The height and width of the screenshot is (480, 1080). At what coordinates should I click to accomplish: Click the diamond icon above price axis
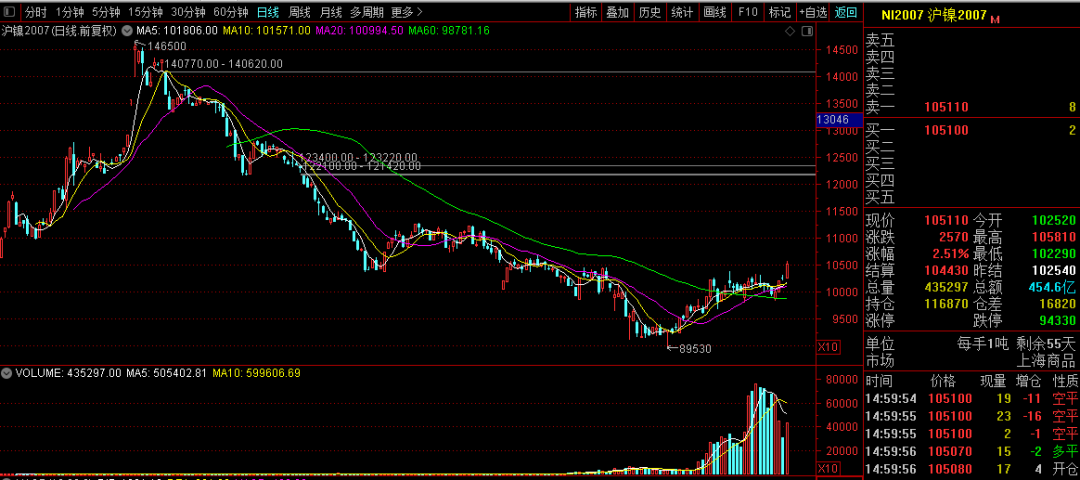click(x=790, y=31)
